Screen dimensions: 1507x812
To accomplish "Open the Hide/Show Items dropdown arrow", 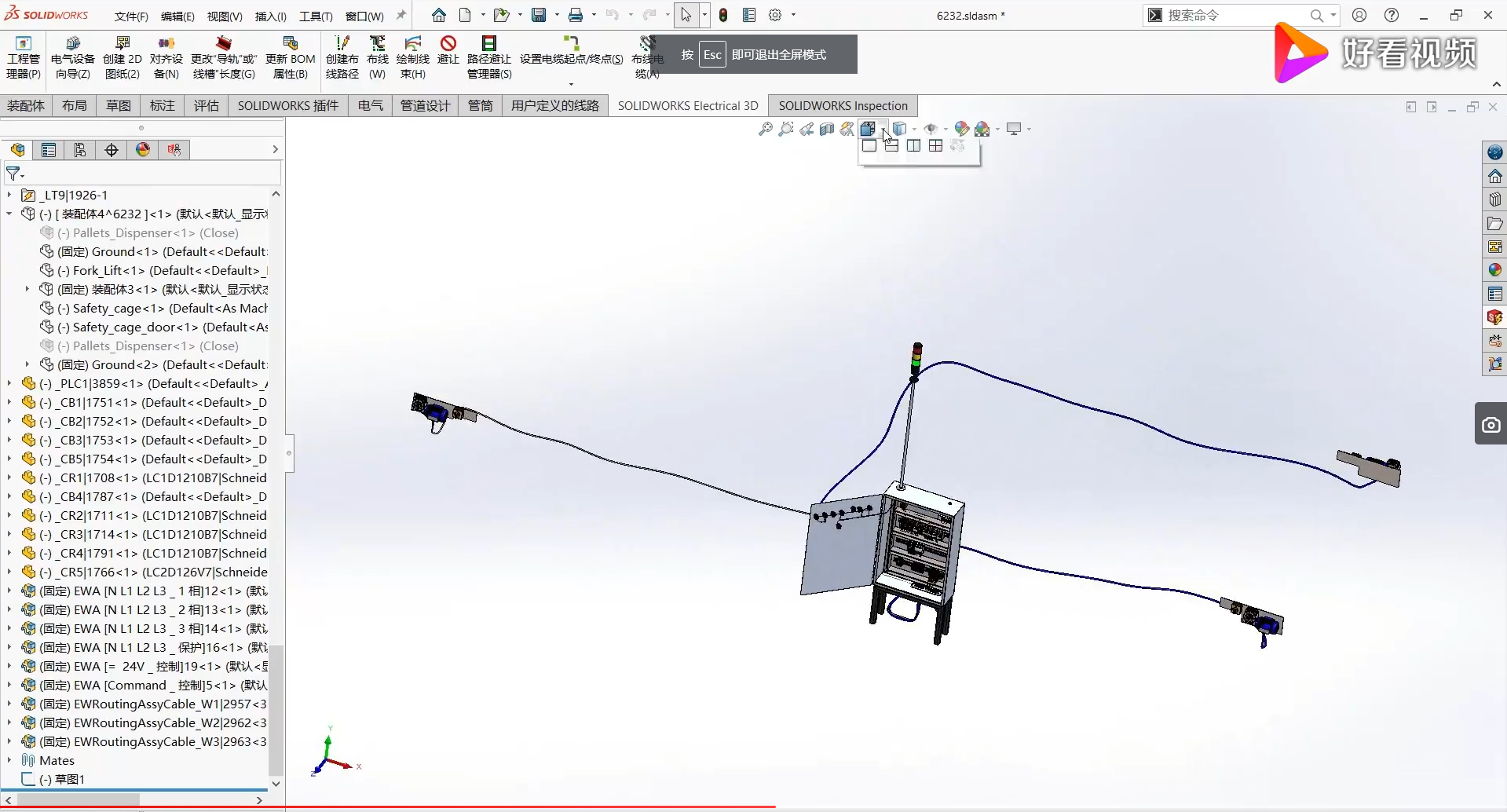I will [946, 129].
